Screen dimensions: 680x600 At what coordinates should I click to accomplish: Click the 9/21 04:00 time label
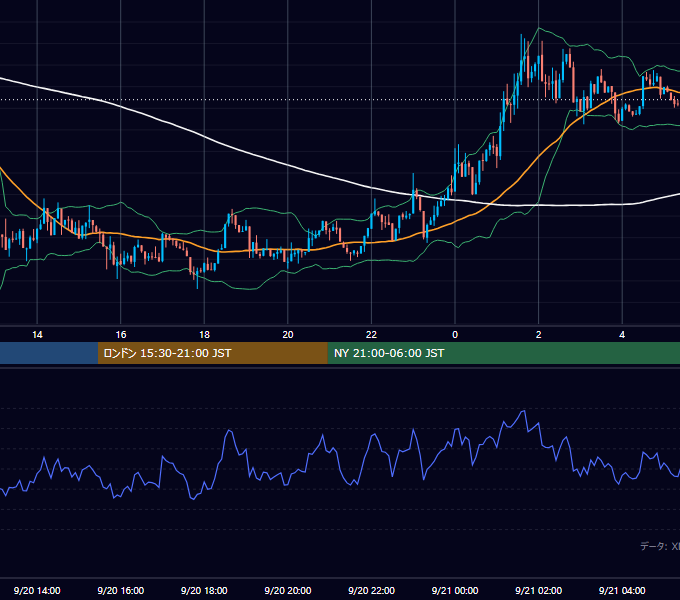[x=622, y=590]
